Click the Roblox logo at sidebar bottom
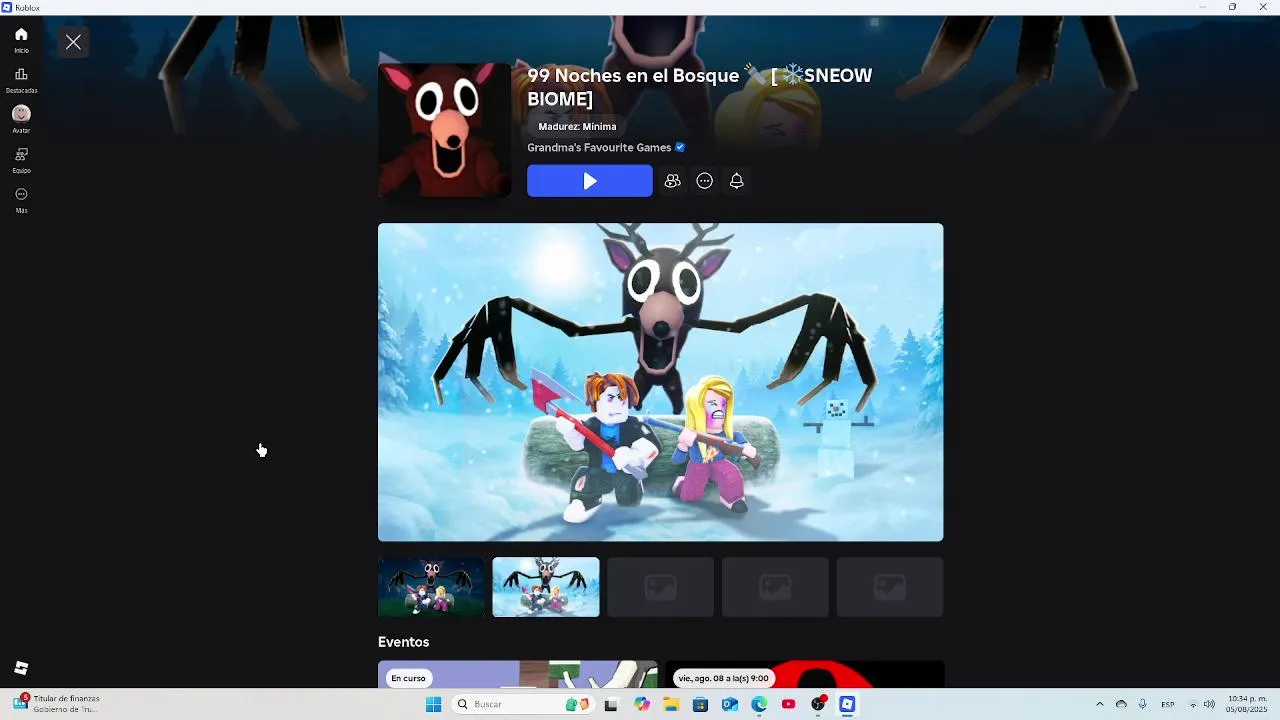The height and width of the screenshot is (720, 1280). [21, 668]
